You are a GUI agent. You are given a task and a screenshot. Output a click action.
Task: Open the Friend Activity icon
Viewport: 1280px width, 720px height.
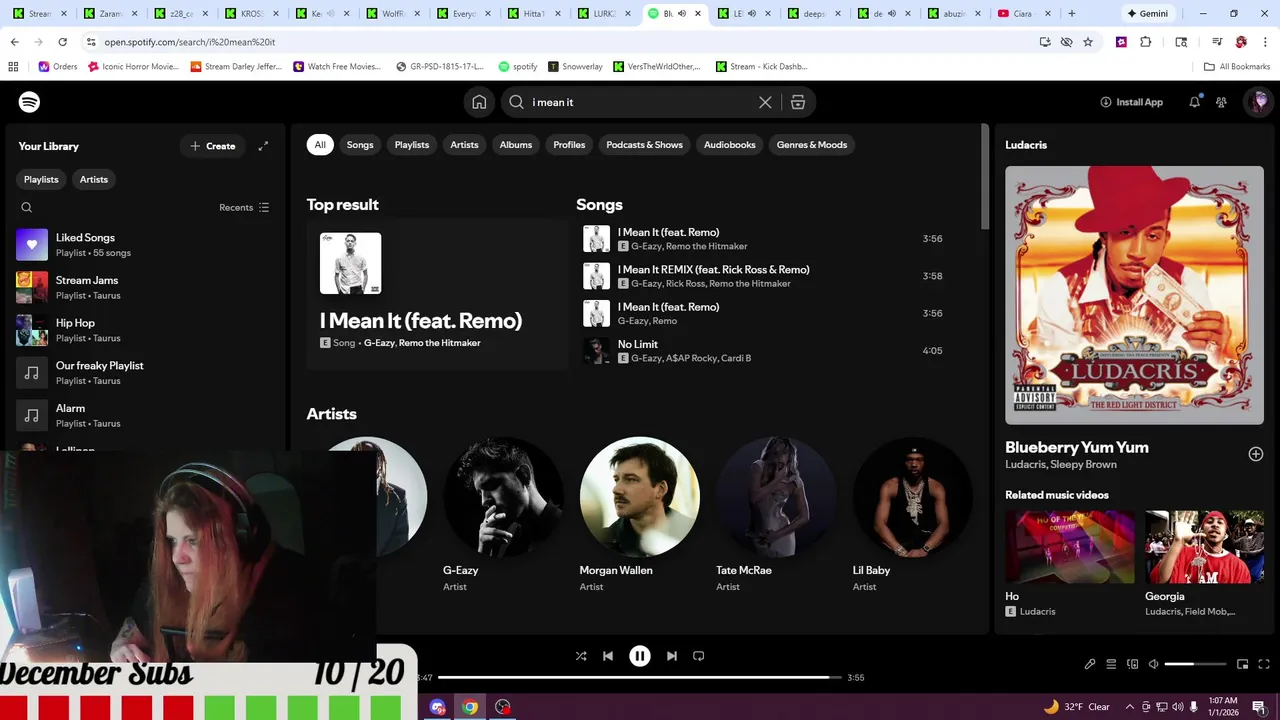click(x=1221, y=102)
